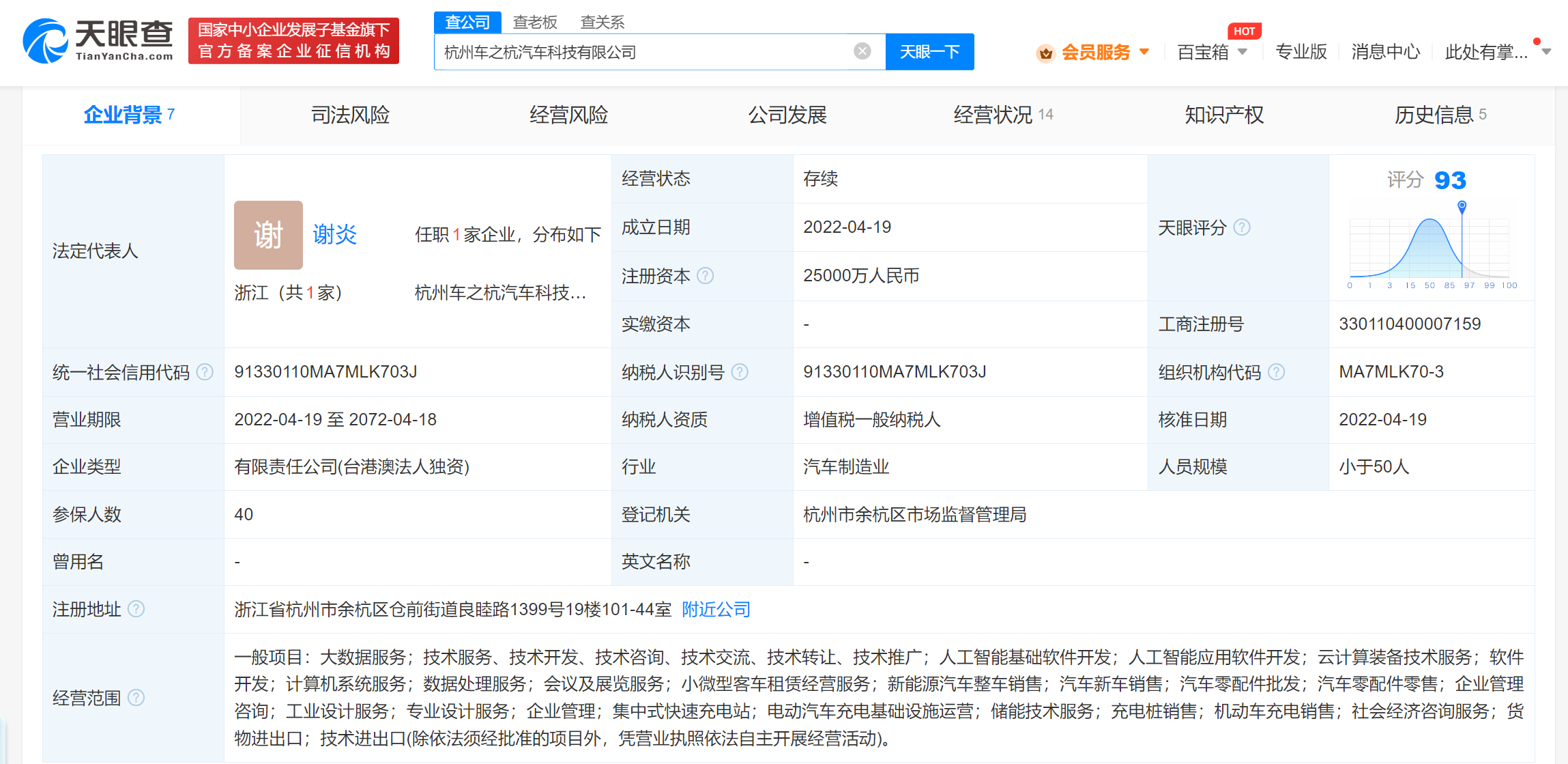Click the organization code MA7MLK70-3

point(1391,372)
